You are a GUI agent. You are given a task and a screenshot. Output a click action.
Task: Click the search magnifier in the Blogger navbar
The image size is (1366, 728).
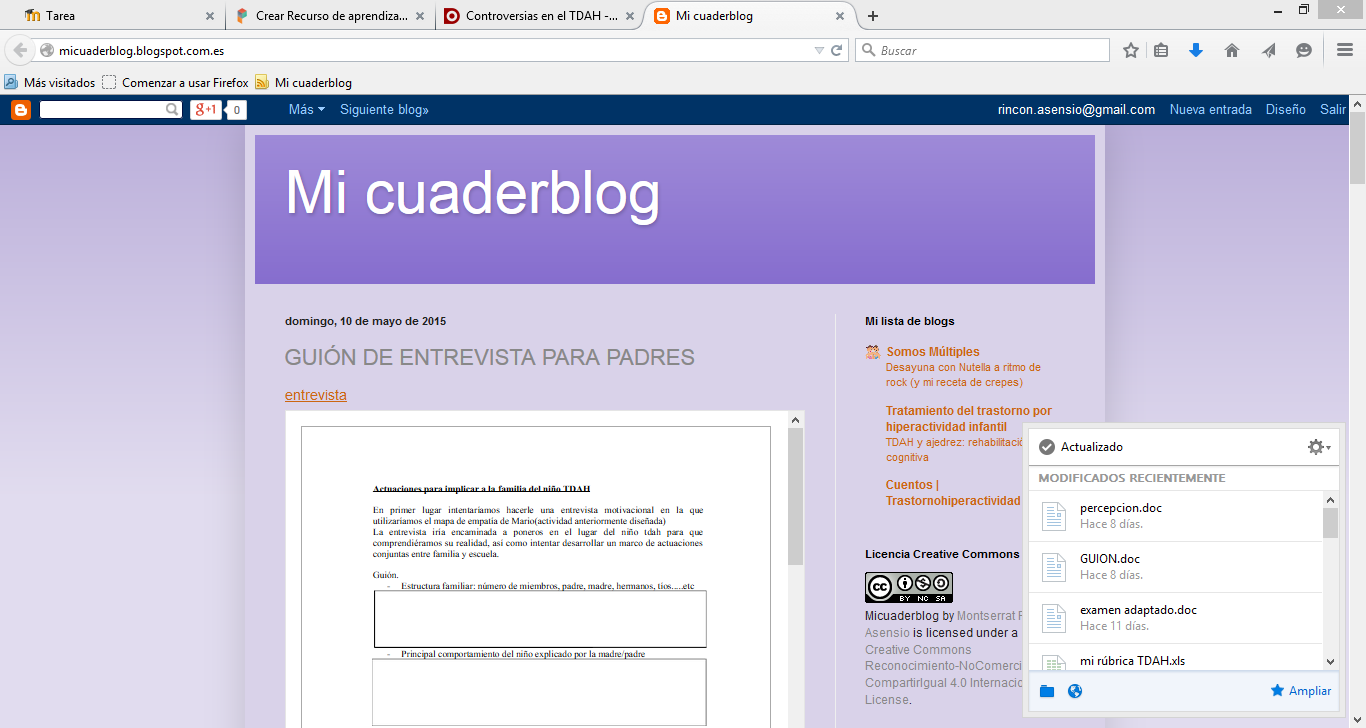[x=173, y=109]
